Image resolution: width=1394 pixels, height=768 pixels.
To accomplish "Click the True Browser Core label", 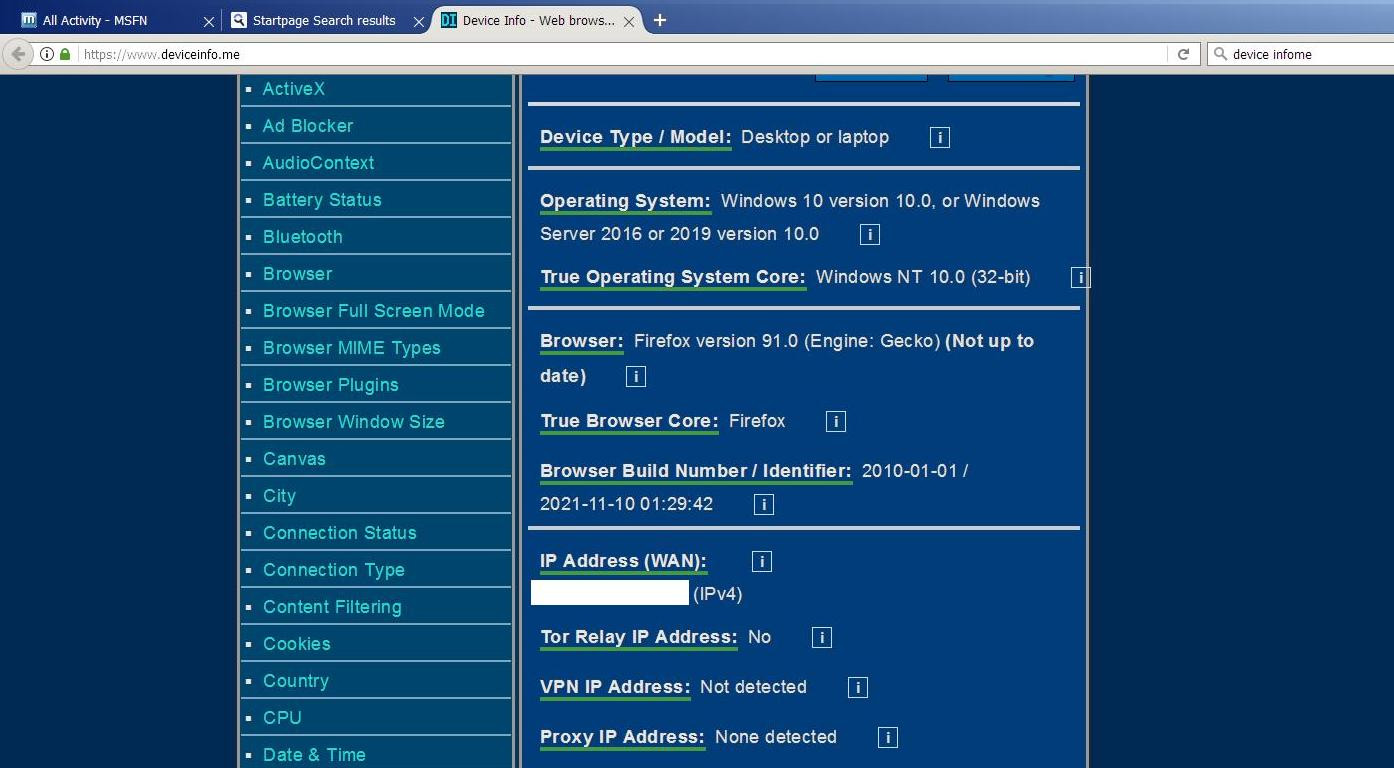I will click(x=629, y=422).
